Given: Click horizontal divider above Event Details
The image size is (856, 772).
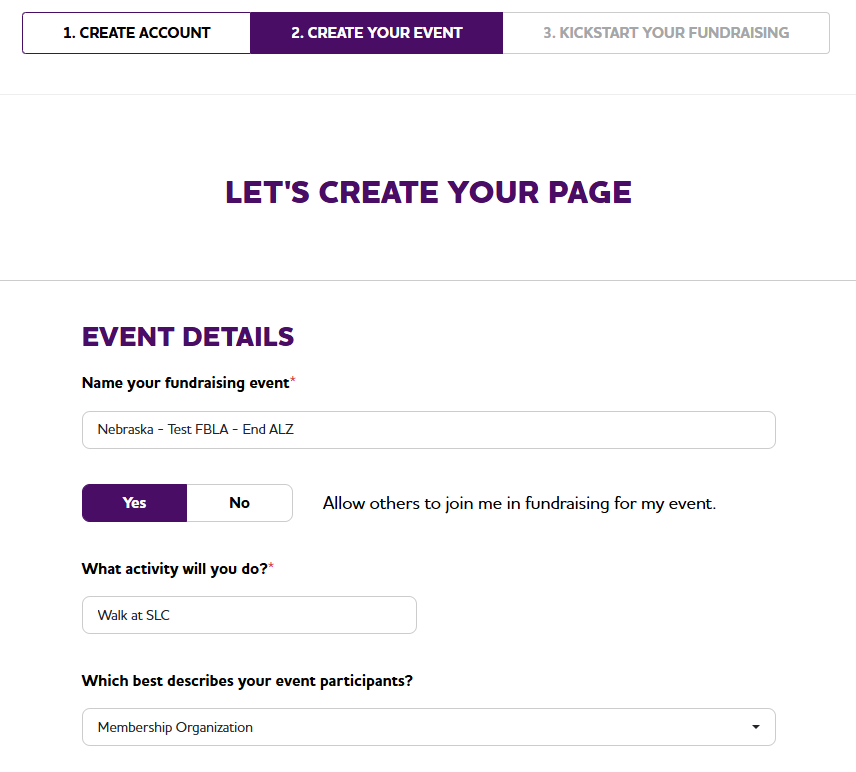Looking at the screenshot, I should point(428,281).
